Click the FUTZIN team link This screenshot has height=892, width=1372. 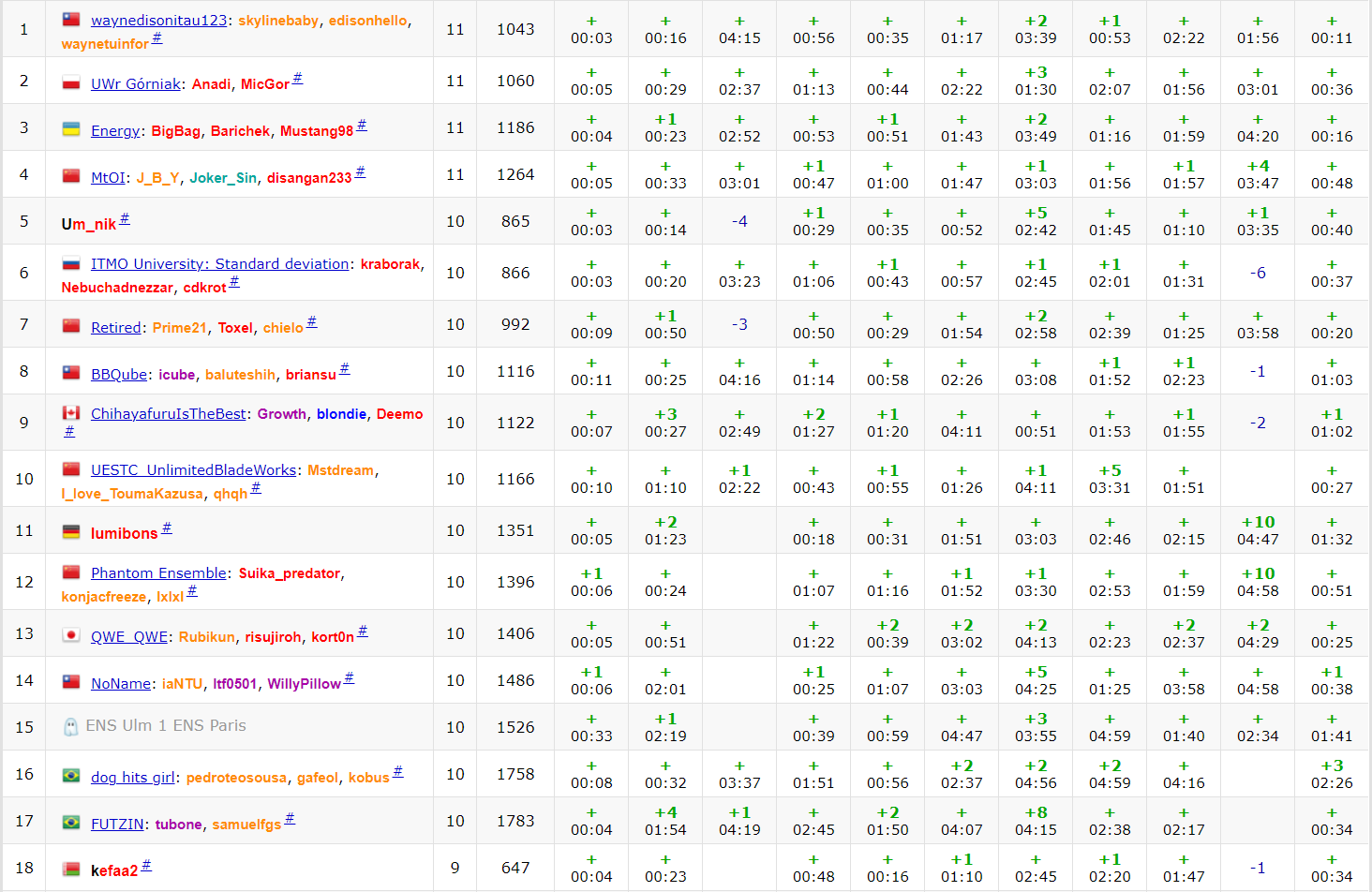coord(117,825)
